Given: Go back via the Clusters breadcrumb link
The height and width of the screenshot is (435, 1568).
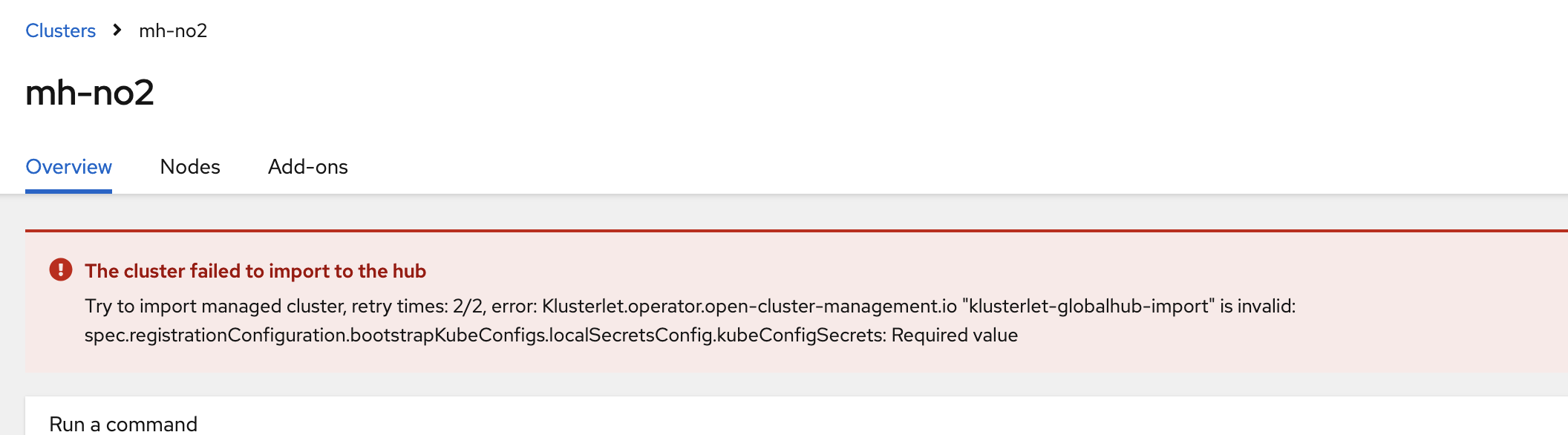Looking at the screenshot, I should click(x=60, y=30).
